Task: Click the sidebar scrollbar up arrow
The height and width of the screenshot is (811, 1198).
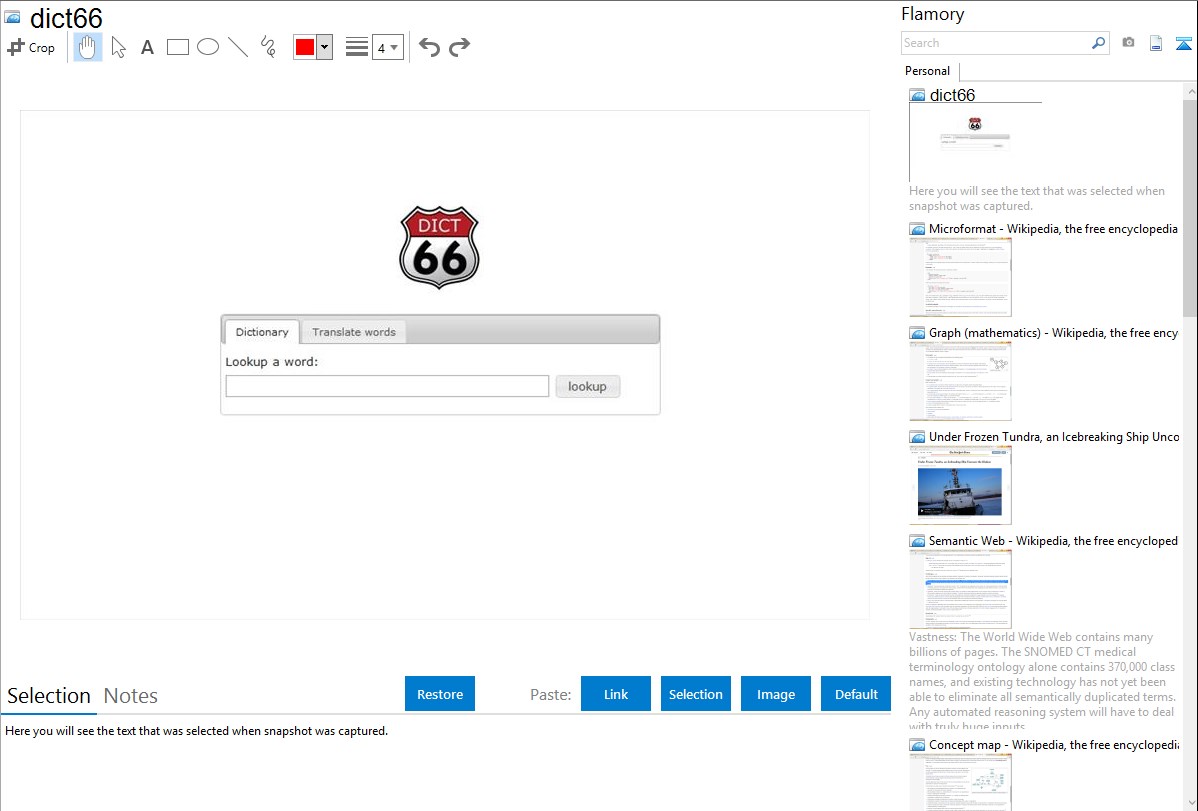Action: pyautogui.click(x=1190, y=91)
